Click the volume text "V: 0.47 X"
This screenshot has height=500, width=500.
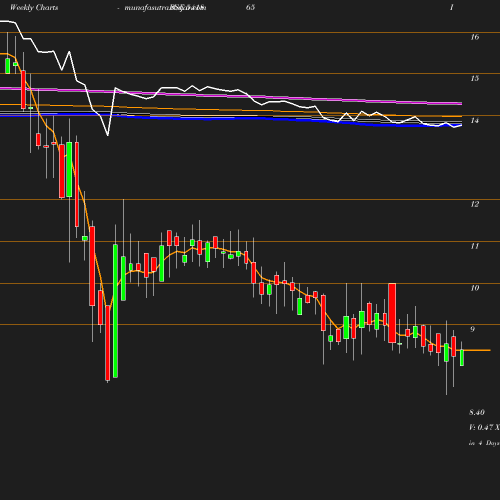tap(484, 427)
